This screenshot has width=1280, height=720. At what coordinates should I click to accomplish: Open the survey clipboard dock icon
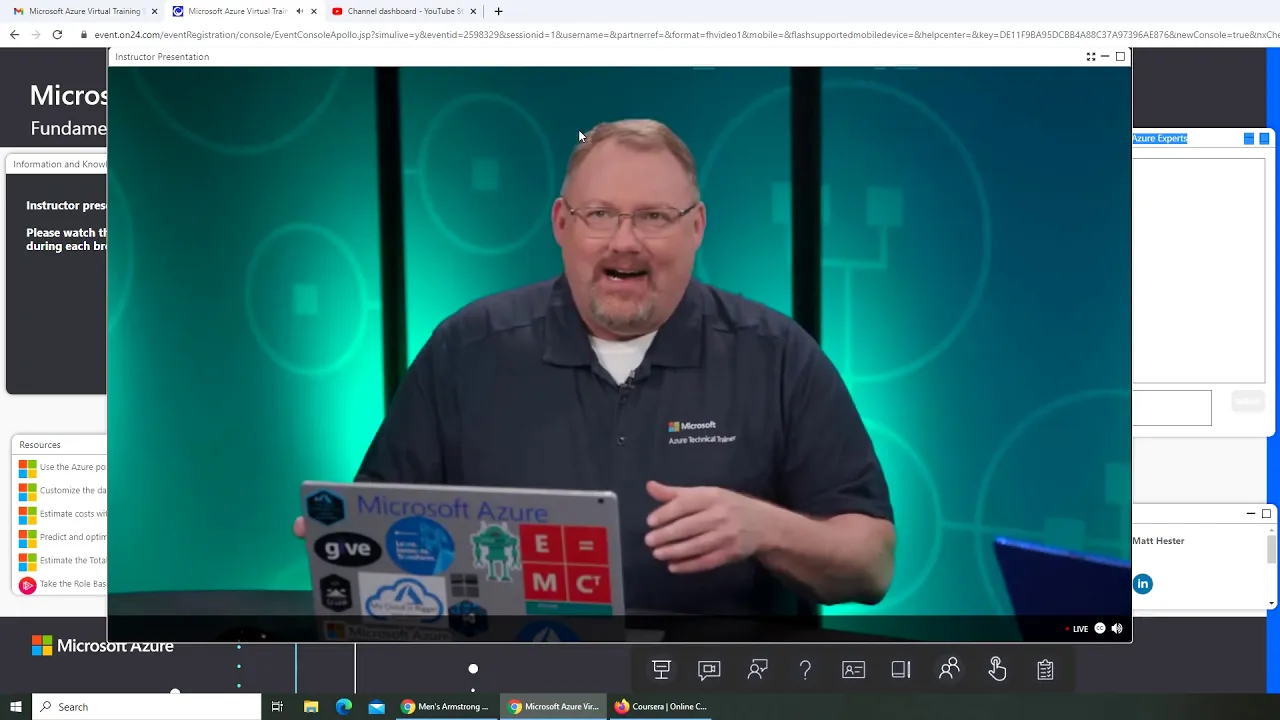click(1045, 670)
